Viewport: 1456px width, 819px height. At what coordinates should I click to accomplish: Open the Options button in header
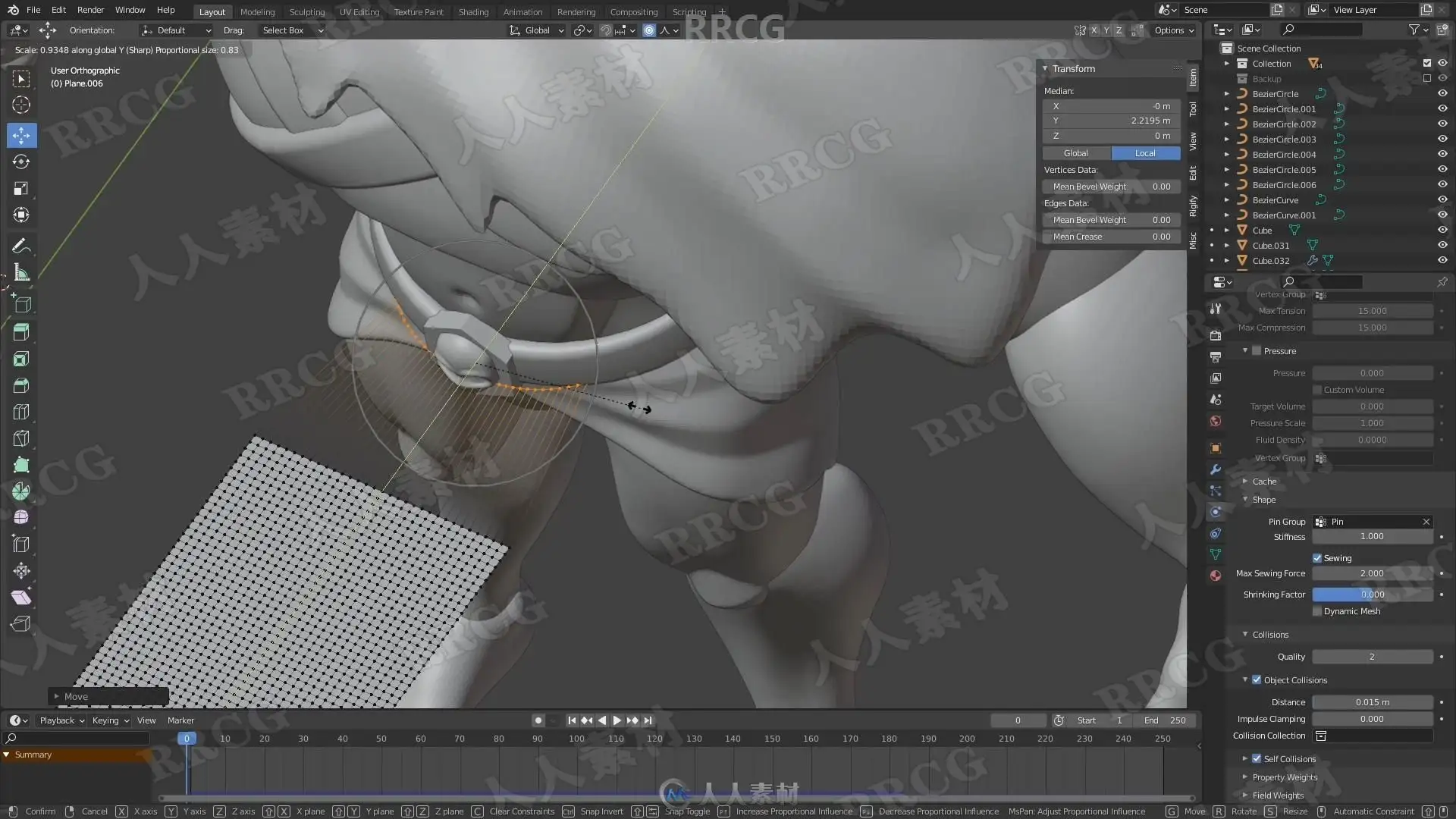pyautogui.click(x=1173, y=30)
